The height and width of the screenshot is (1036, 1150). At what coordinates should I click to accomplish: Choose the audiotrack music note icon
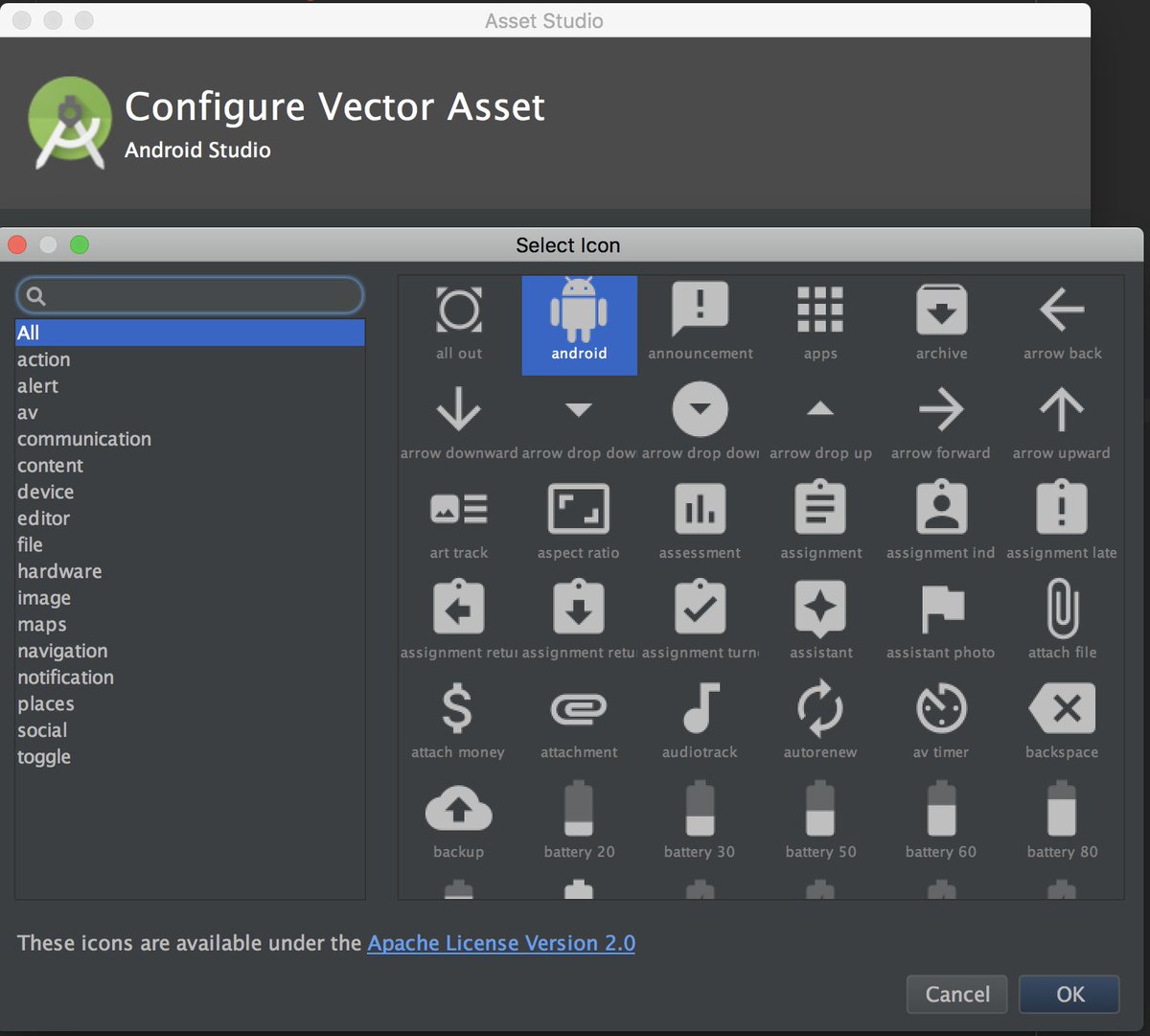tap(701, 708)
